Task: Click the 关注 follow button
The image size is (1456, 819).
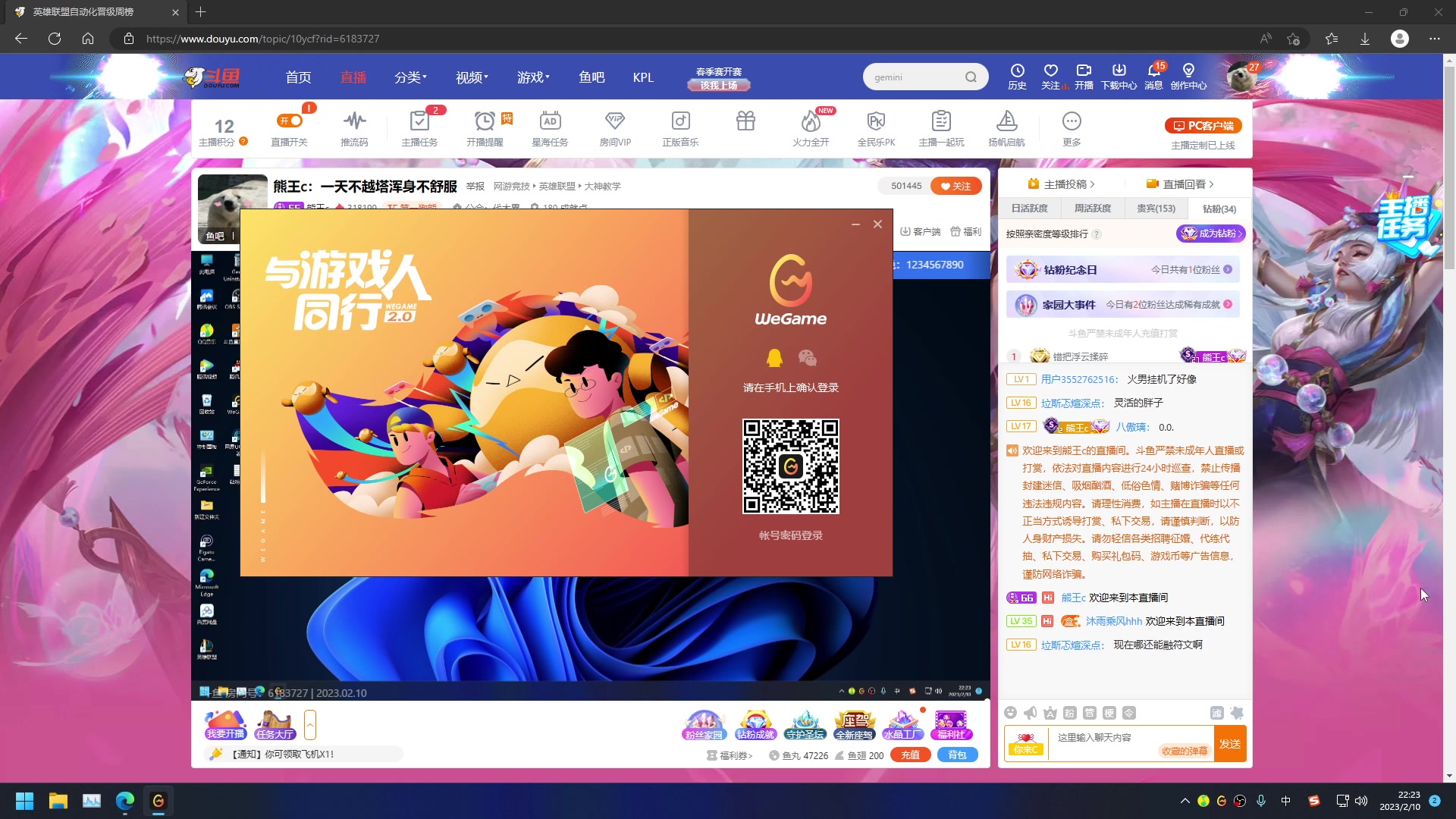Action: coord(955,185)
